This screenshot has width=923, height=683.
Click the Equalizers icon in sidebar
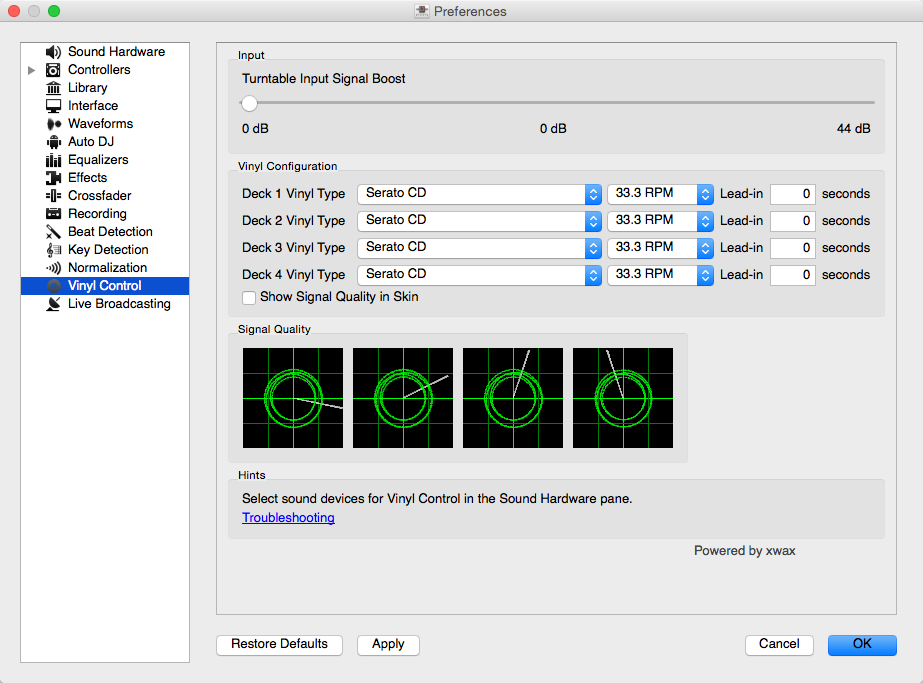click(54, 160)
